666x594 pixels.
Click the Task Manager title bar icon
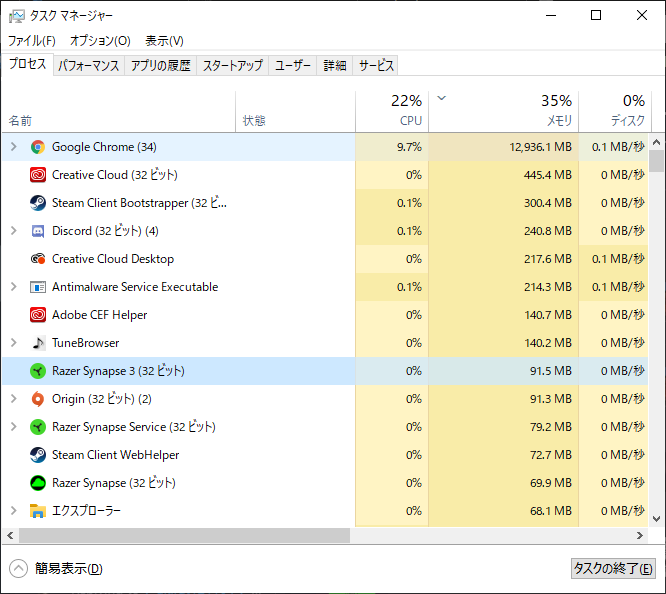(x=17, y=16)
